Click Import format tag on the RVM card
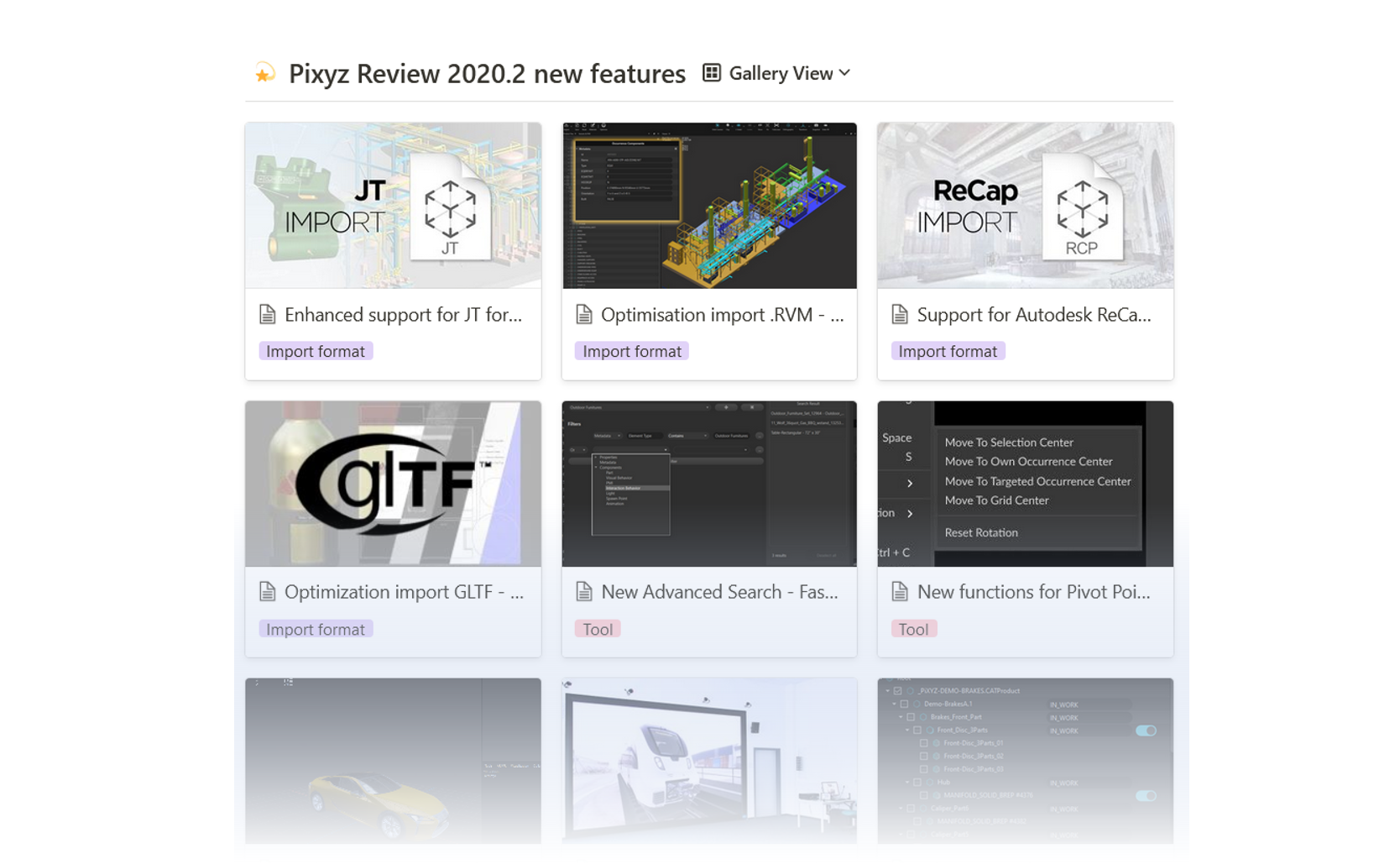This screenshot has width=1400, height=864. [x=632, y=351]
